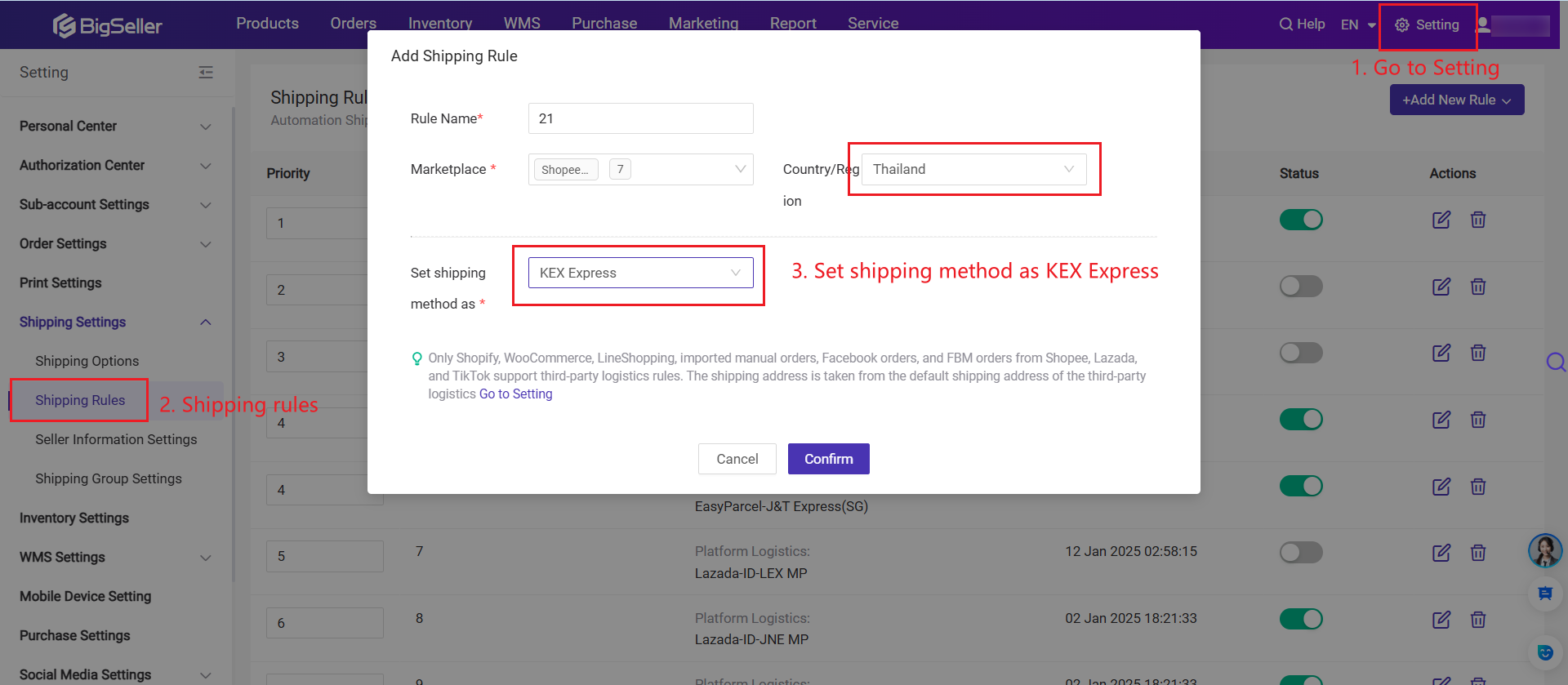Open the Marketing menu
1568x685 pixels.
pyautogui.click(x=703, y=24)
